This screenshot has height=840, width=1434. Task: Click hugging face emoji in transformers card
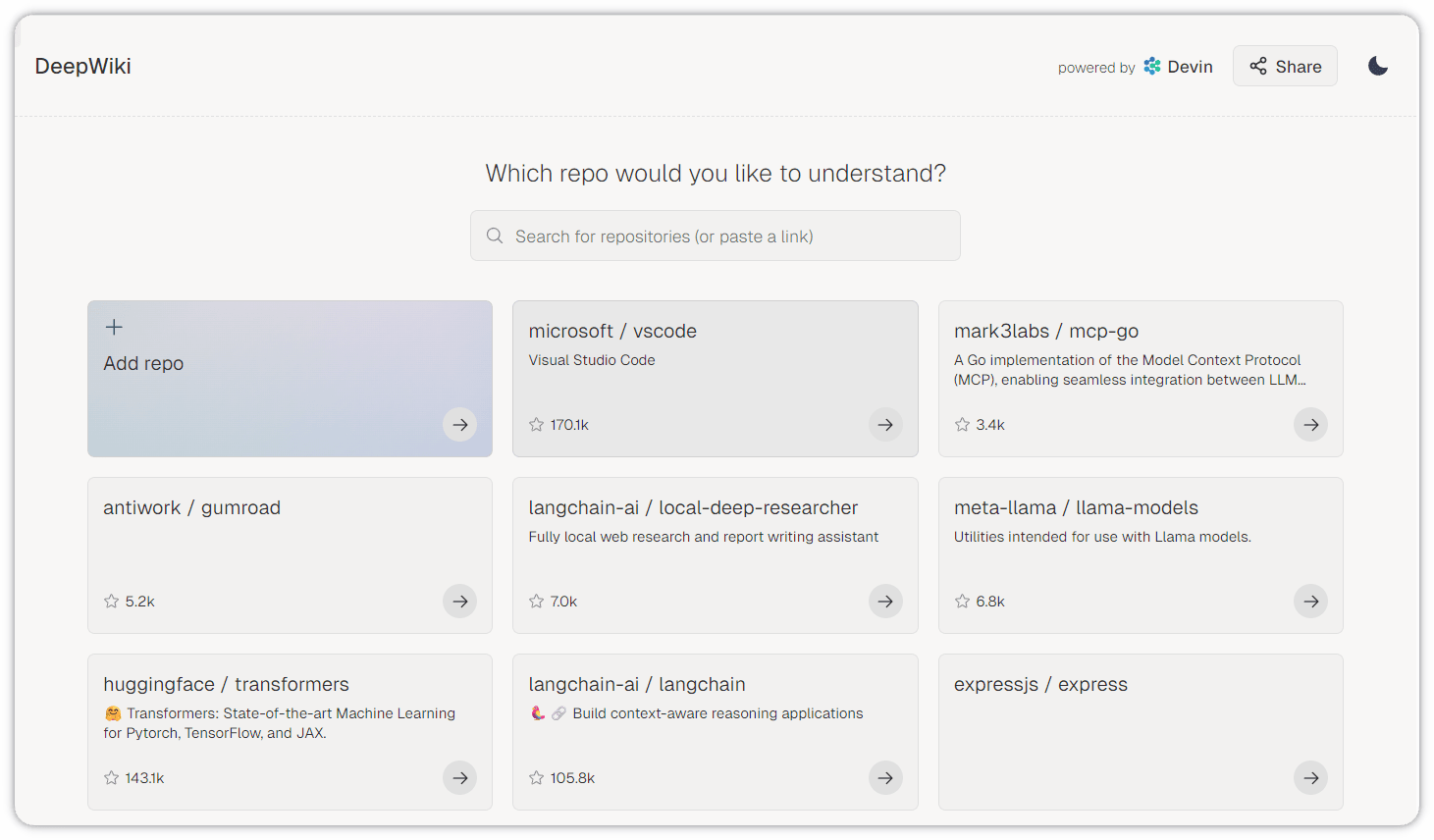(113, 713)
